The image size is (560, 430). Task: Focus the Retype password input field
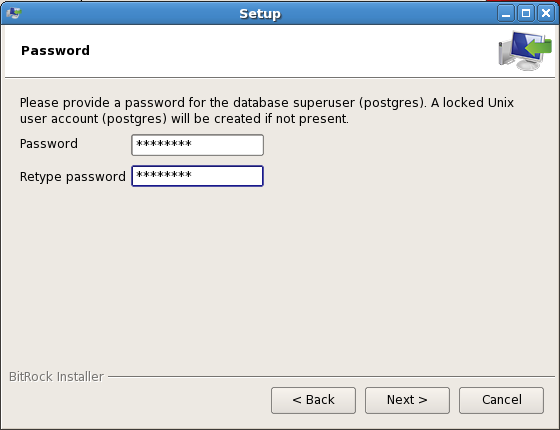pos(198,176)
